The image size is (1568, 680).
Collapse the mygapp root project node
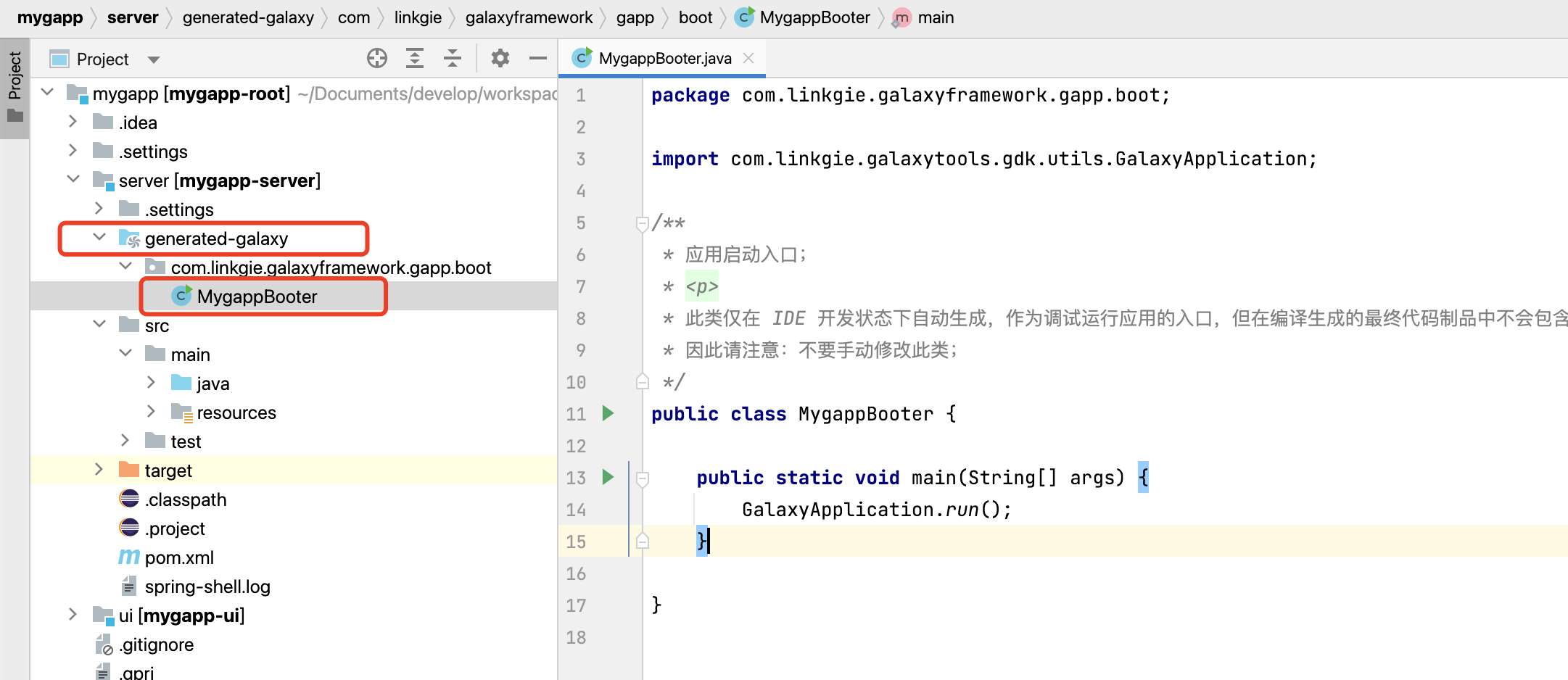pos(48,93)
